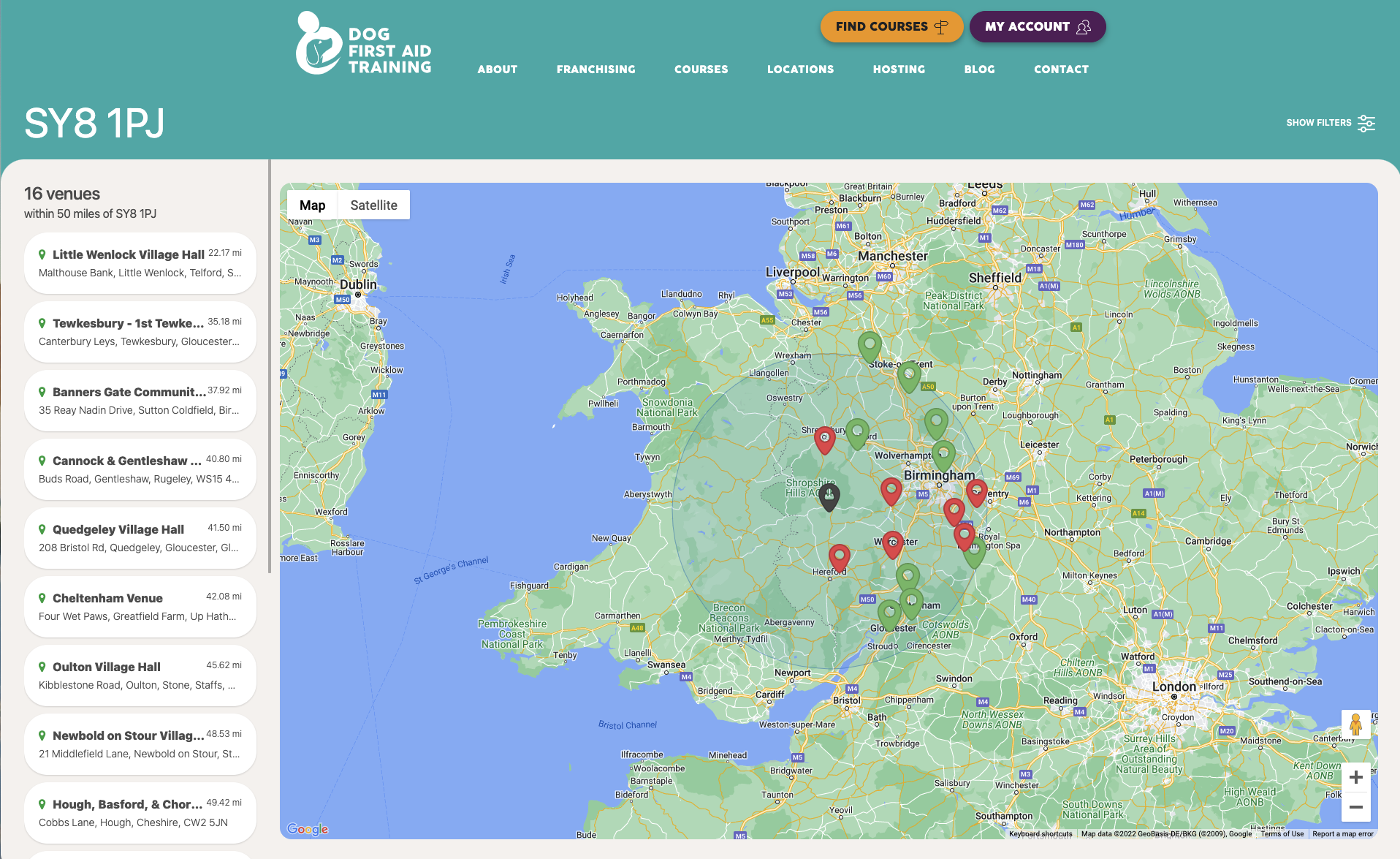The height and width of the screenshot is (859, 1400).
Task: Click the Dog First Aid Training logo
Action: tap(363, 43)
